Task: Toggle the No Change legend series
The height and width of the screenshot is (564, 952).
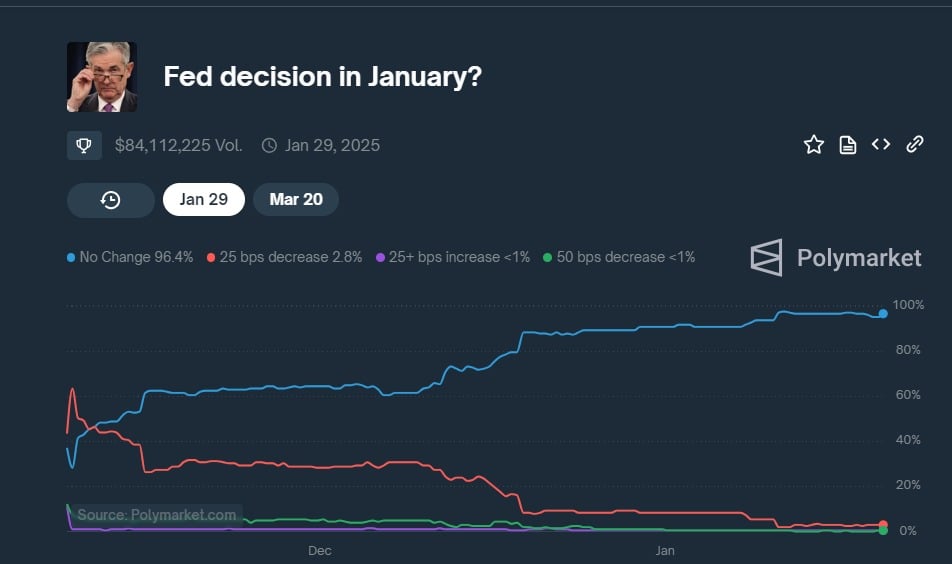Action: pos(130,257)
